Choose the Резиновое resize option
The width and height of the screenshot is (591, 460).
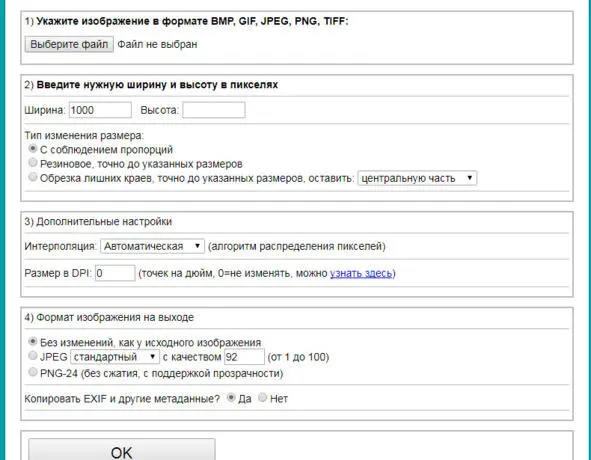pyautogui.click(x=33, y=163)
